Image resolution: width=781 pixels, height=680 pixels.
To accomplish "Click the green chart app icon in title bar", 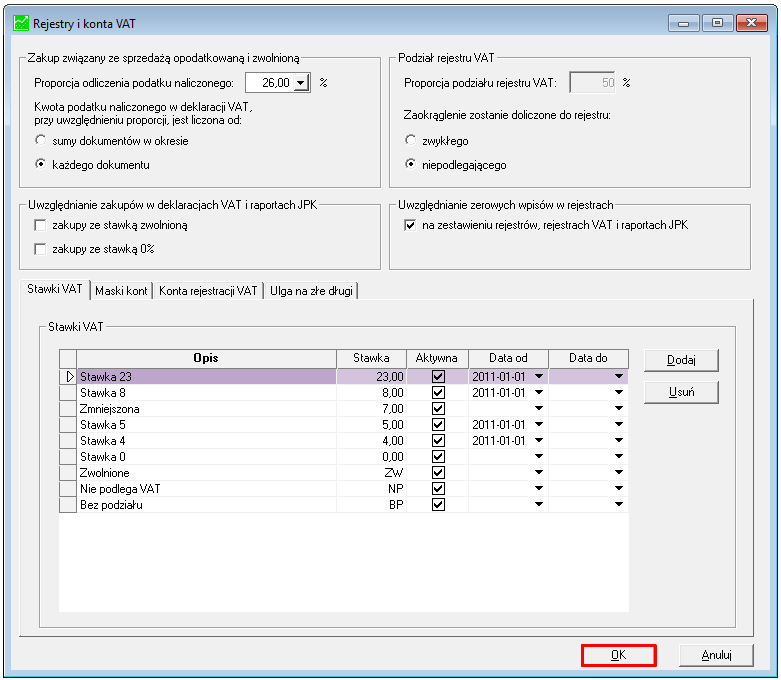I will point(21,23).
